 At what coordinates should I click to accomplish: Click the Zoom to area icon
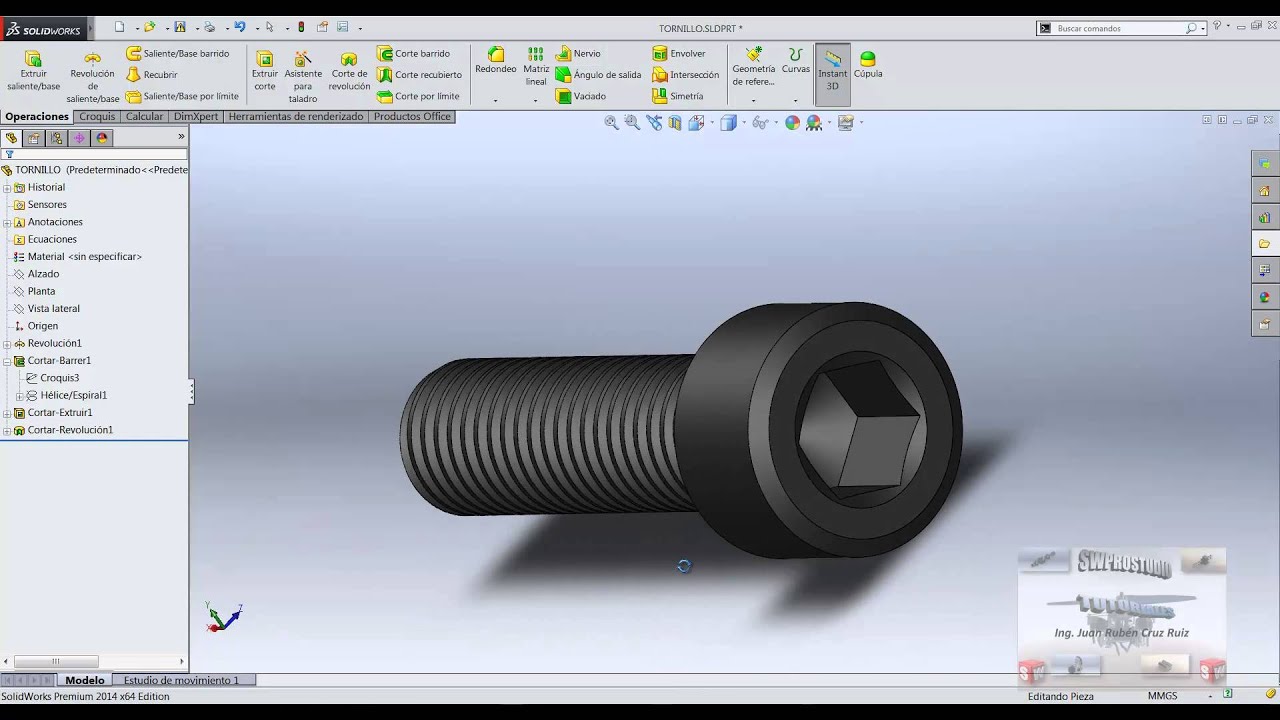click(x=632, y=122)
